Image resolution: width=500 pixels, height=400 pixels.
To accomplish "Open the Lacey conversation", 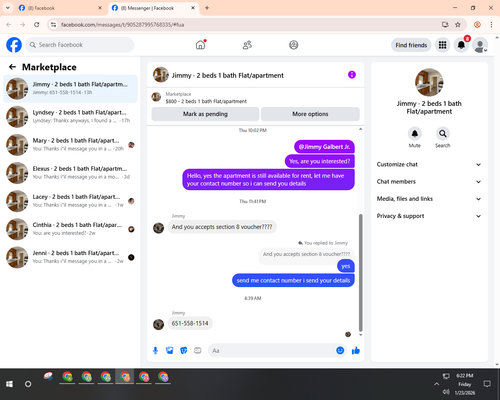I will (x=70, y=201).
